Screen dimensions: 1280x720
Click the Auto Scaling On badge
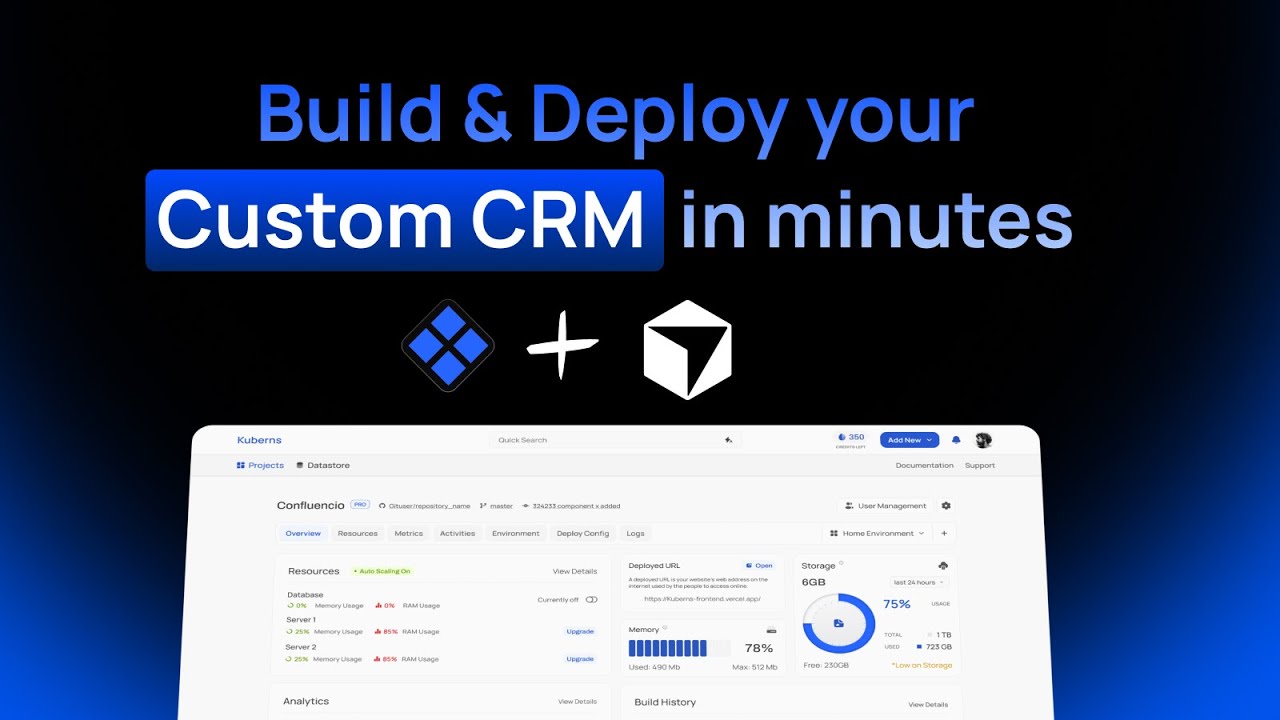[x=381, y=571]
